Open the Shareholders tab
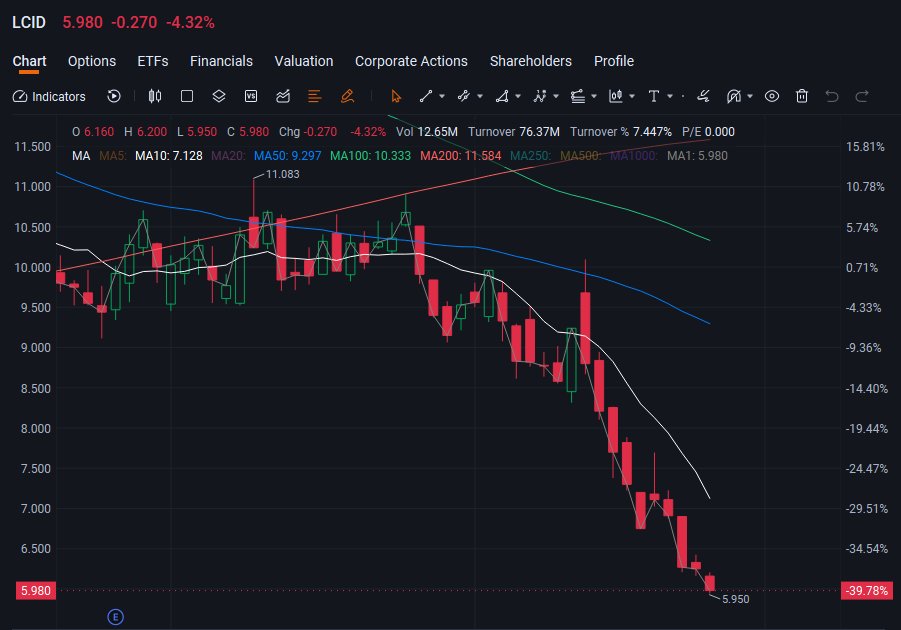The width and height of the screenshot is (901, 630). click(x=531, y=61)
